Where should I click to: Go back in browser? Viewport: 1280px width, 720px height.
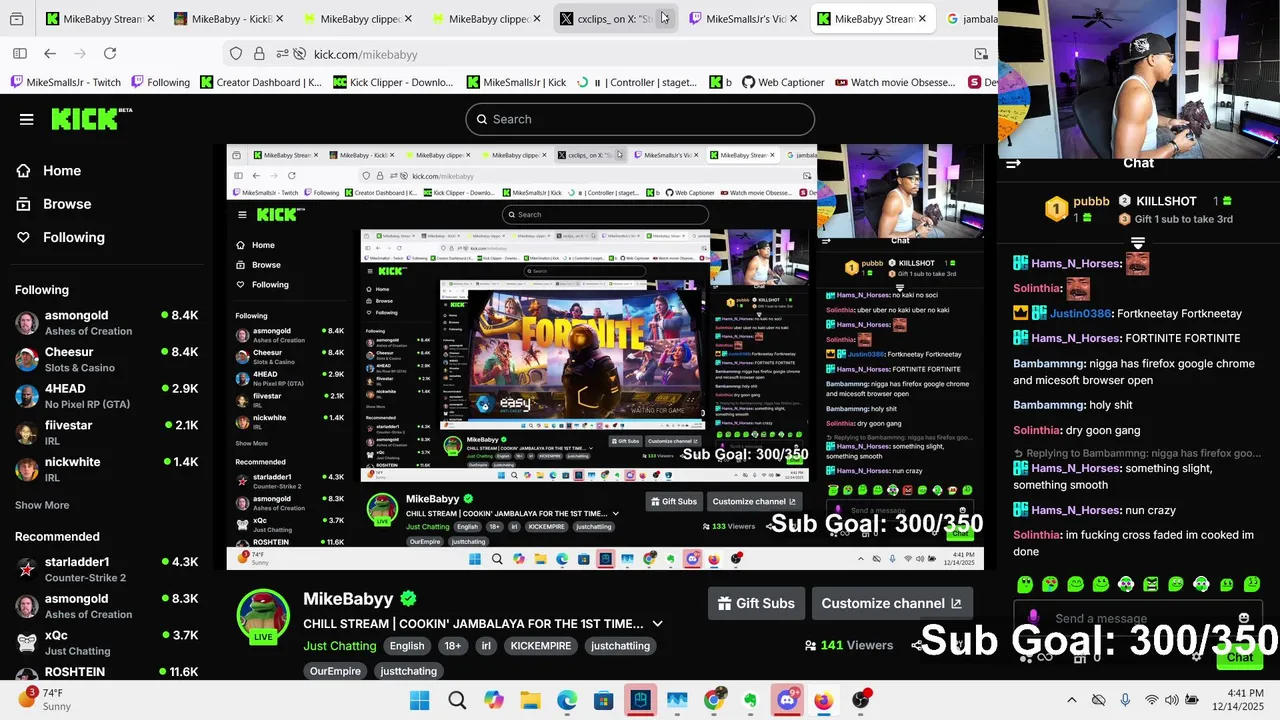click(50, 54)
